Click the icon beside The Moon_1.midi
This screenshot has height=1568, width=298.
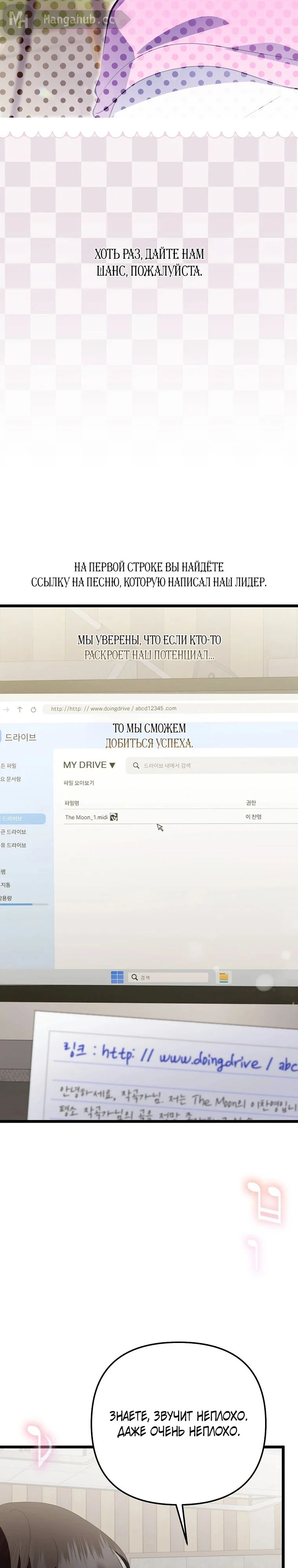[x=113, y=817]
